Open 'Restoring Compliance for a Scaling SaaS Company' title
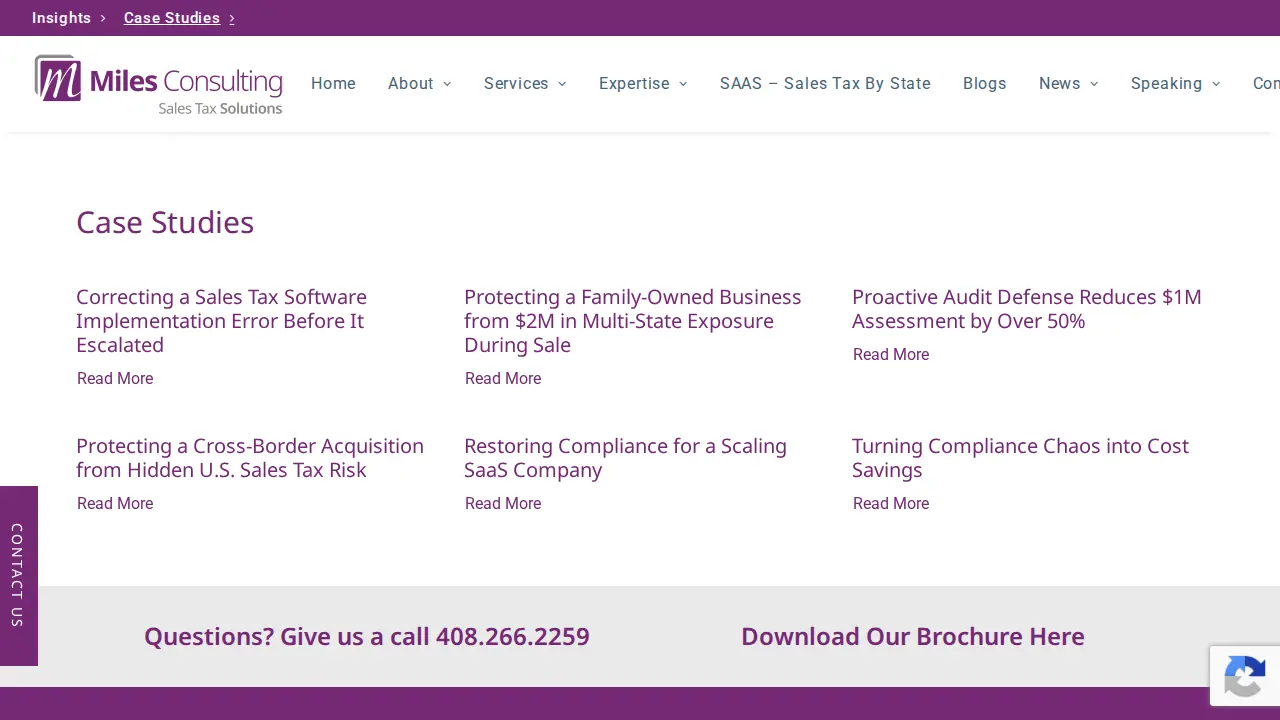The width and height of the screenshot is (1280, 720). coord(625,458)
